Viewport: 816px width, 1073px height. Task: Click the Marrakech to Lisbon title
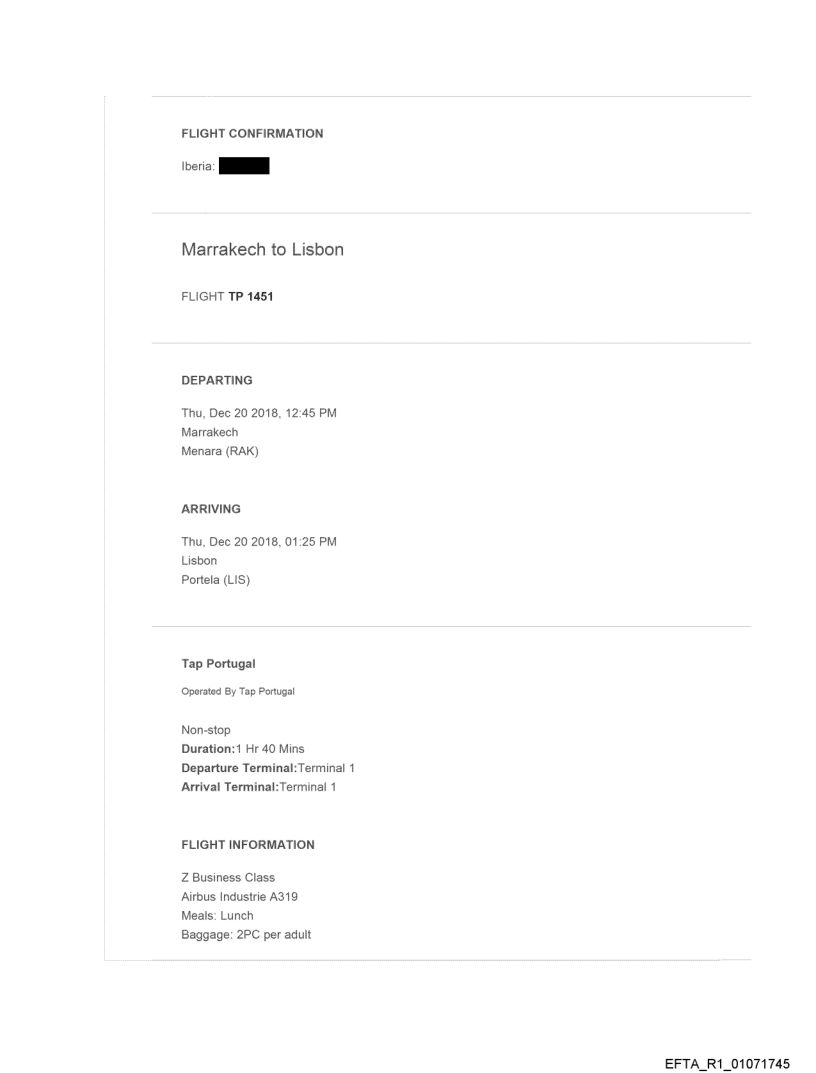pyautogui.click(x=262, y=250)
